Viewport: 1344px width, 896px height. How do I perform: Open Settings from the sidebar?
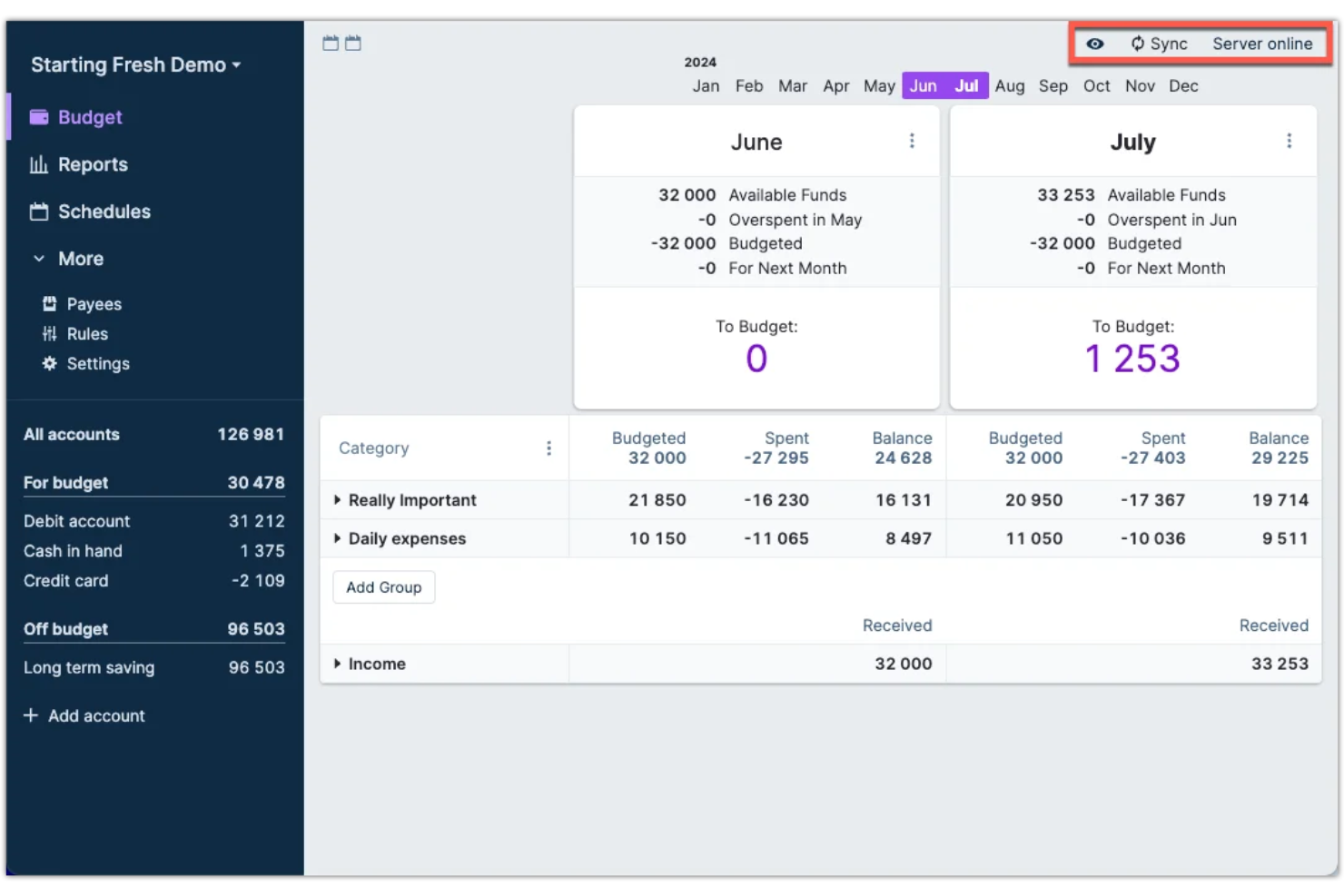pos(98,363)
